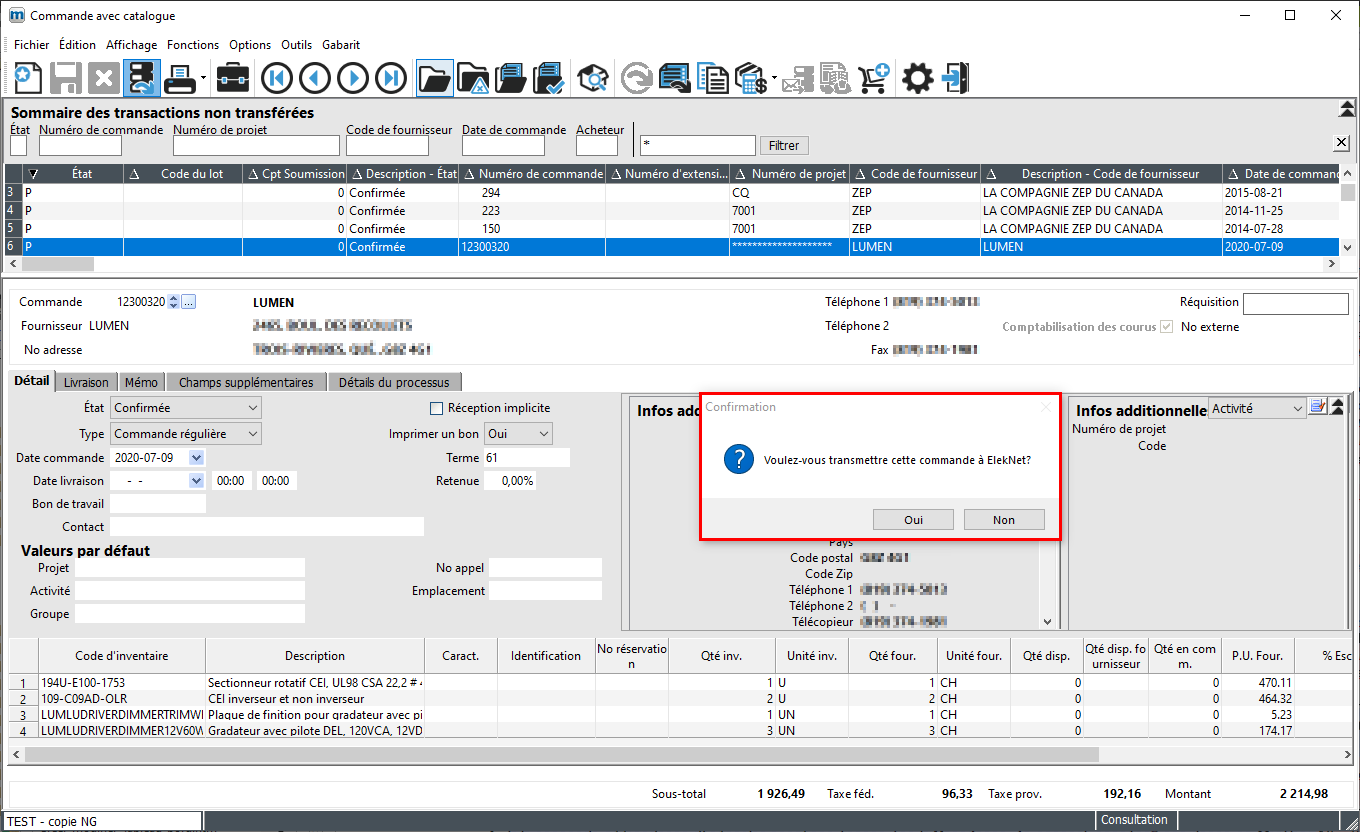Open the Affichage menu

coord(132,45)
